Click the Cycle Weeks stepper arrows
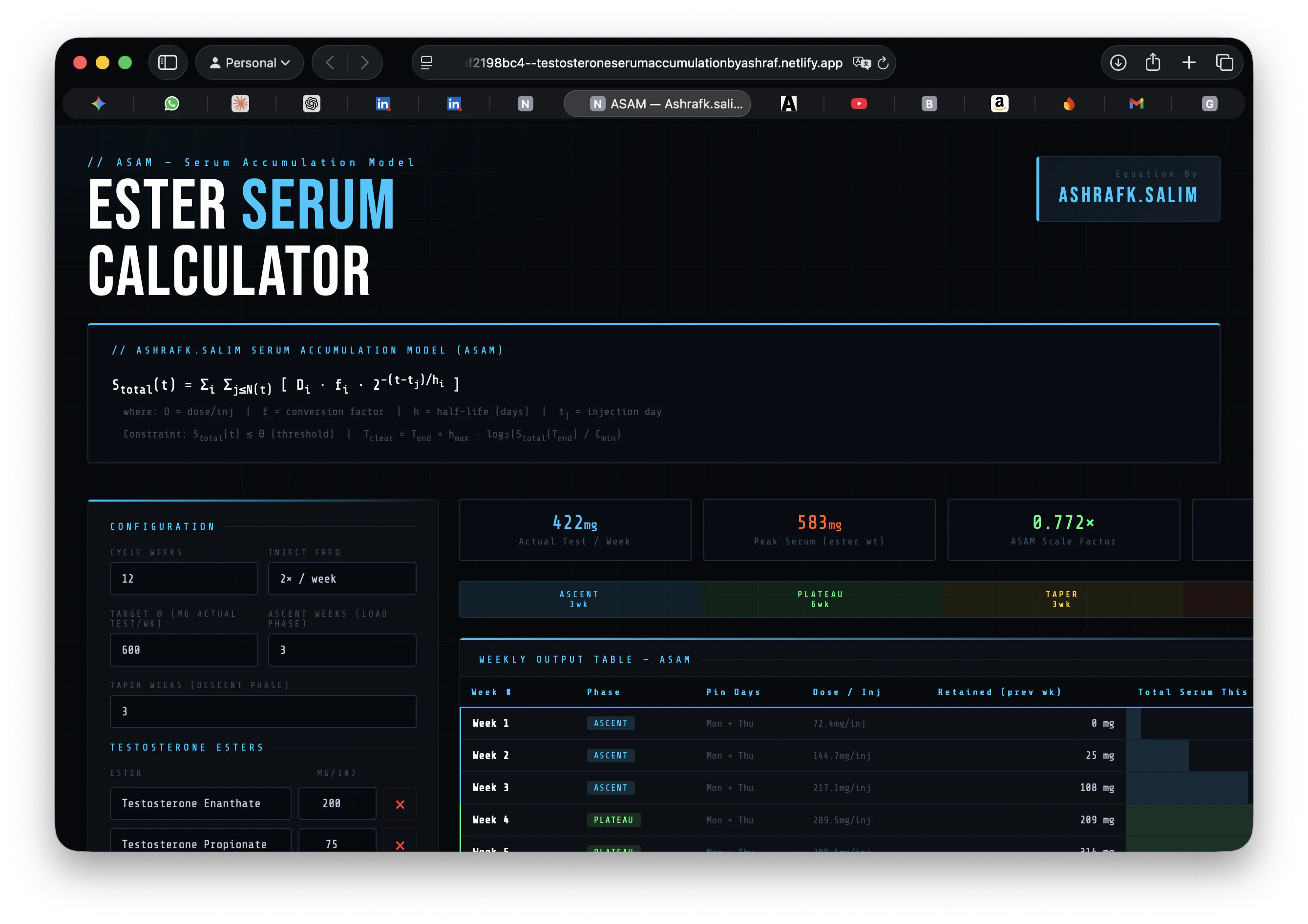This screenshot has width=1308, height=924. coord(241,579)
